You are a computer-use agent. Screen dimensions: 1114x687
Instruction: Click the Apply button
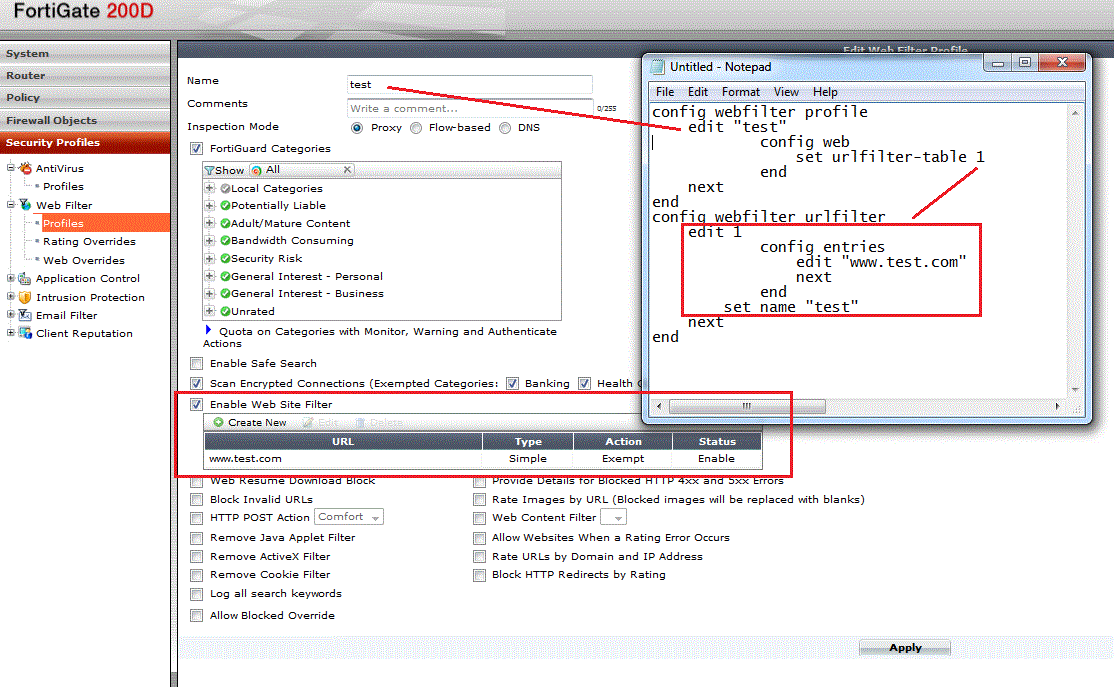[904, 648]
